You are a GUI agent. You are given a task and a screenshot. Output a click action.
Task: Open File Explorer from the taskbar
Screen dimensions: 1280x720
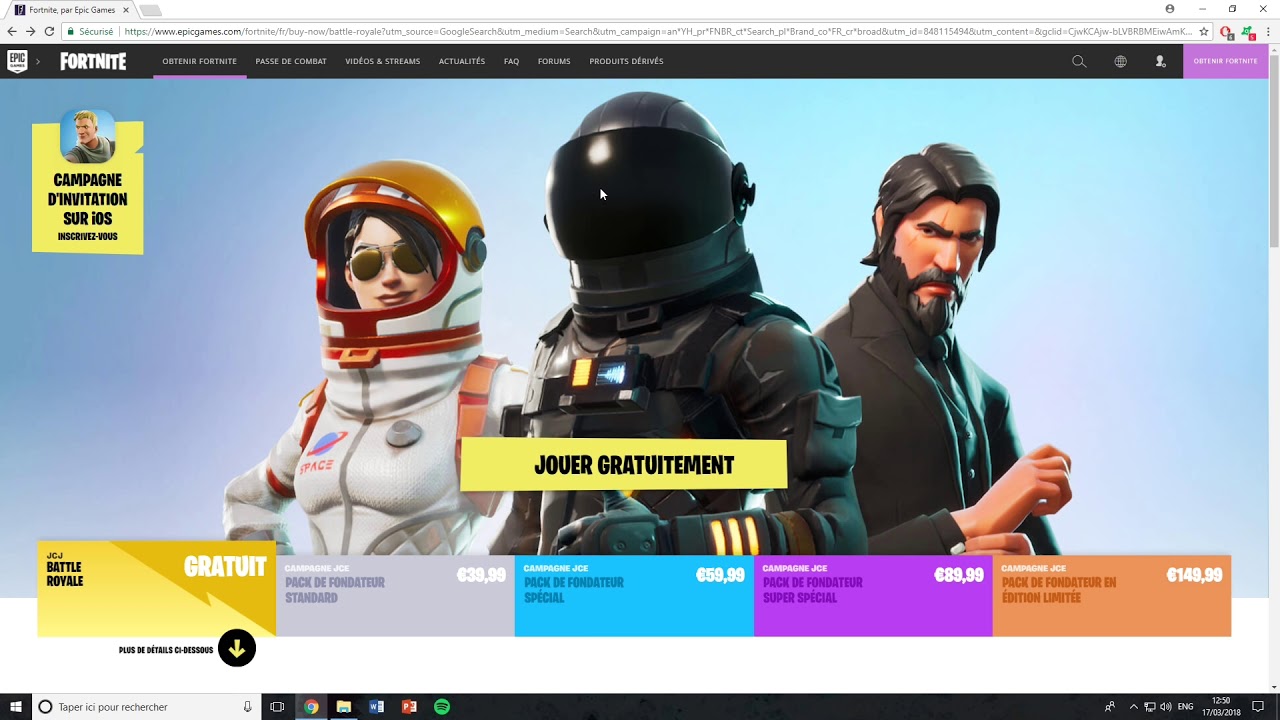click(x=344, y=707)
